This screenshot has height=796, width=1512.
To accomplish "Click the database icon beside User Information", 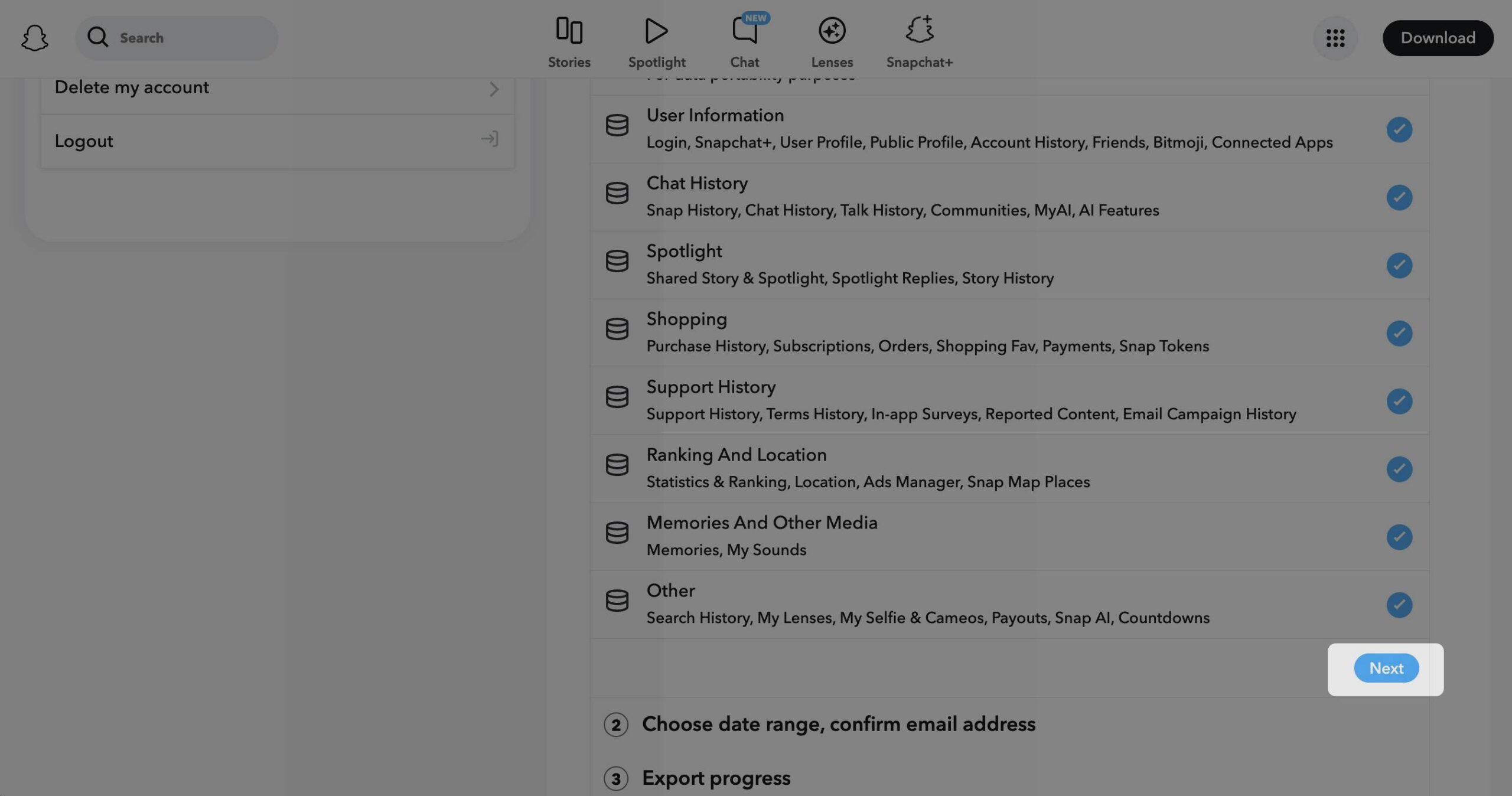I will pyautogui.click(x=617, y=126).
